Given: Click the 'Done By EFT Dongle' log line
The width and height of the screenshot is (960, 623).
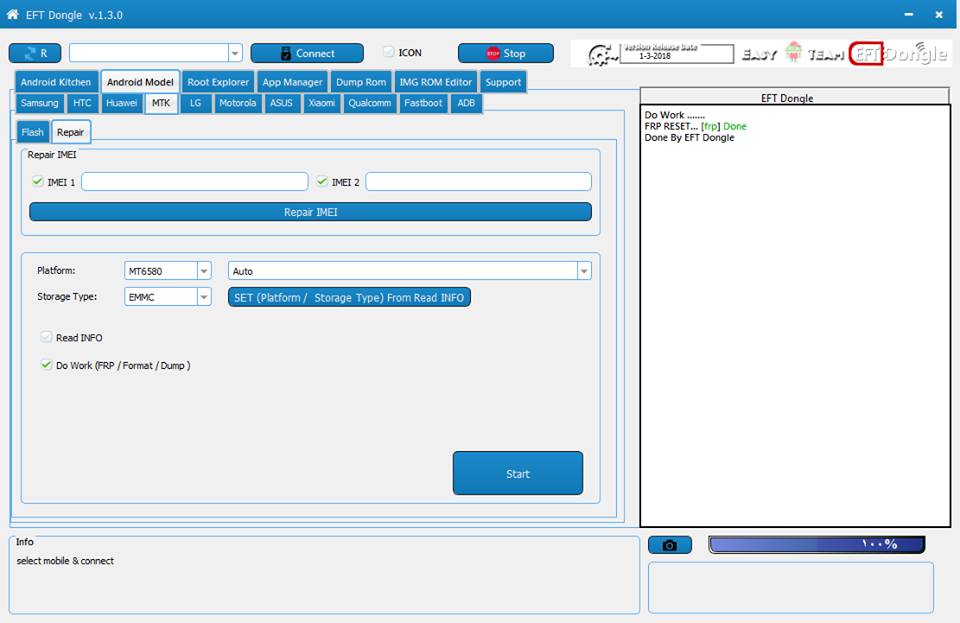Looking at the screenshot, I should click(689, 138).
